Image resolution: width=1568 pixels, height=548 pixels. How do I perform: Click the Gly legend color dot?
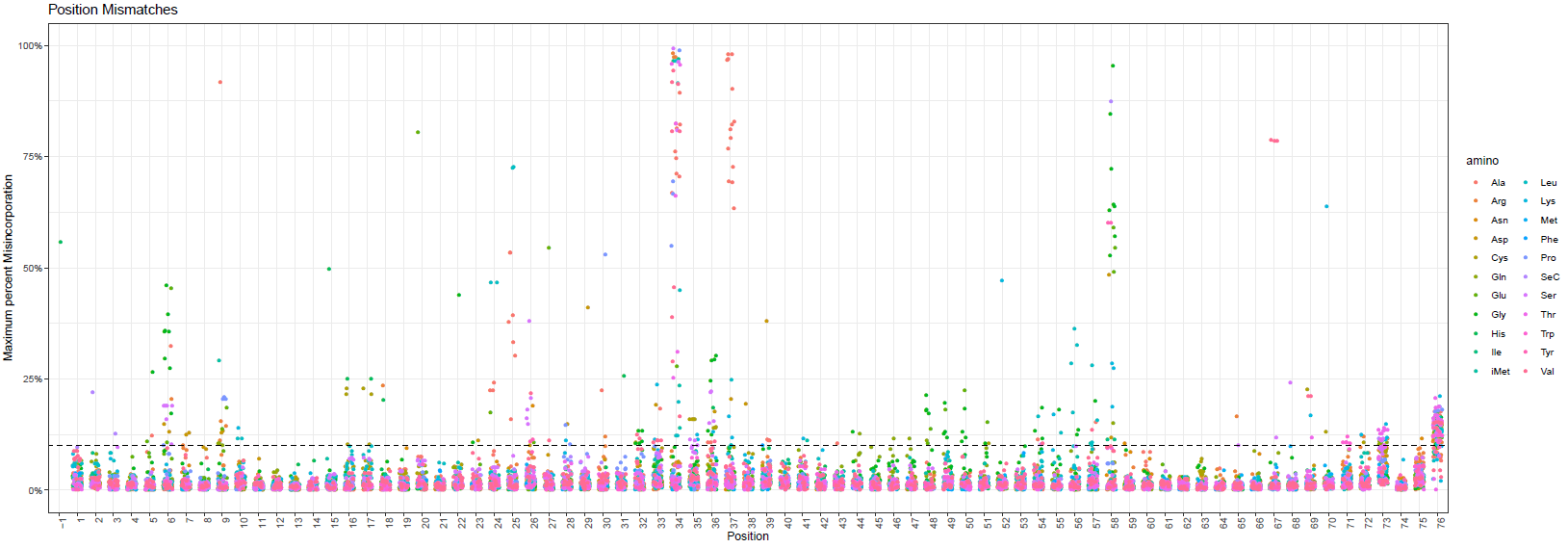pos(1476,315)
